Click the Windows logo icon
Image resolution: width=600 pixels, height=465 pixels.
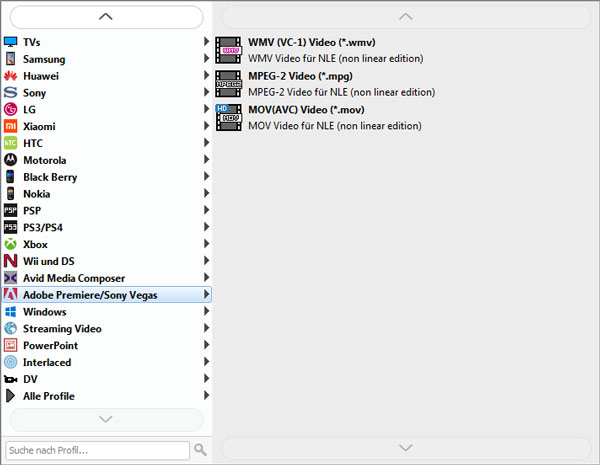click(x=11, y=312)
